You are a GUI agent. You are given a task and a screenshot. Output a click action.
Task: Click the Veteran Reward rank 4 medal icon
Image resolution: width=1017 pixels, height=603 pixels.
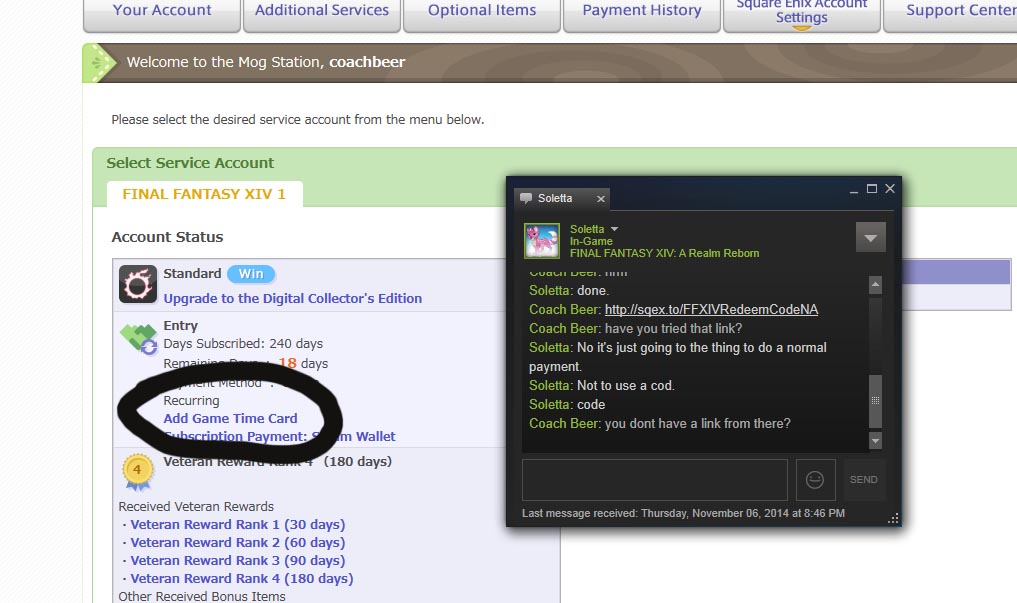point(138,472)
